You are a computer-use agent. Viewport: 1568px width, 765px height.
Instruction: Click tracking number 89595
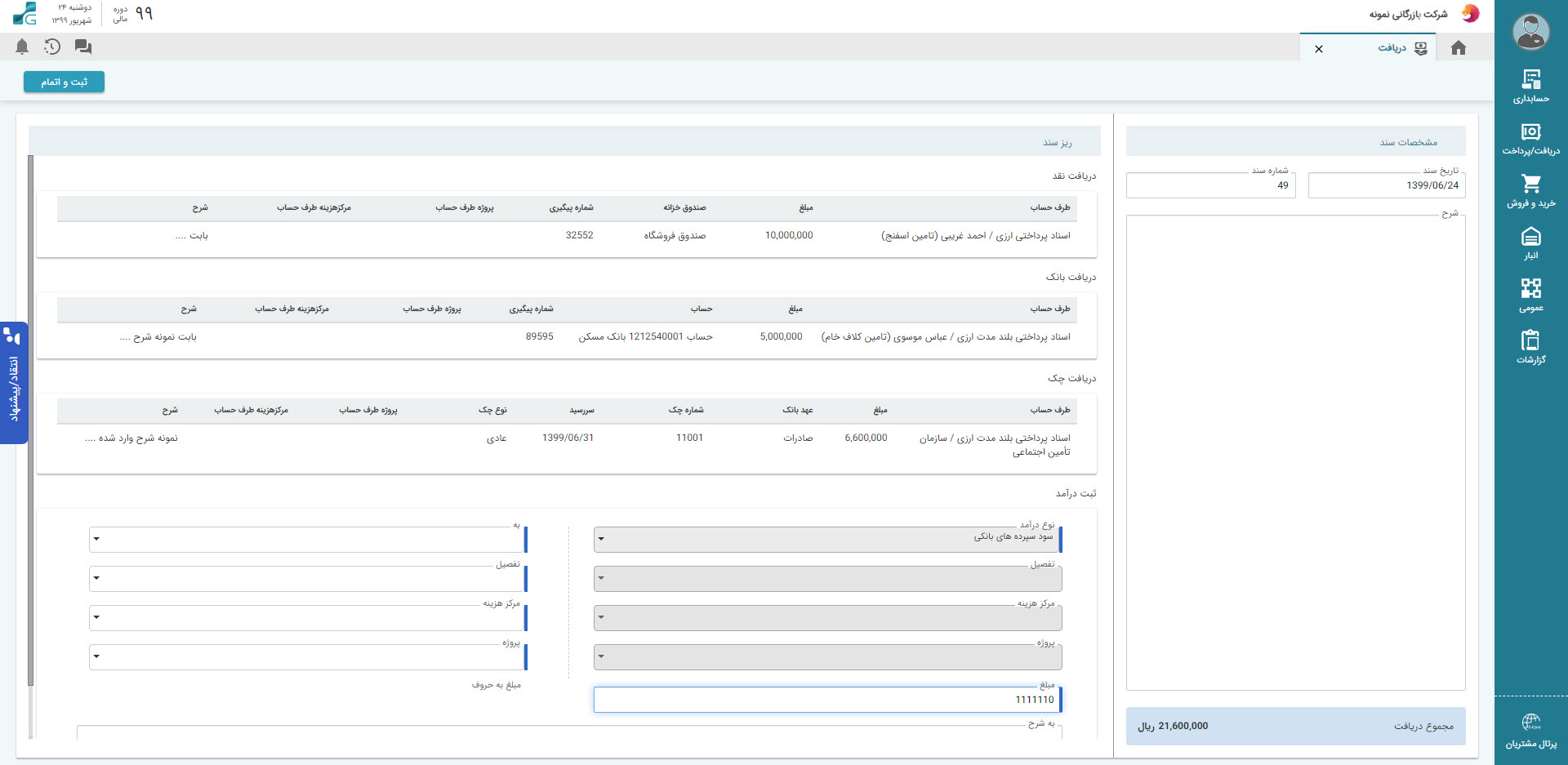tap(539, 336)
